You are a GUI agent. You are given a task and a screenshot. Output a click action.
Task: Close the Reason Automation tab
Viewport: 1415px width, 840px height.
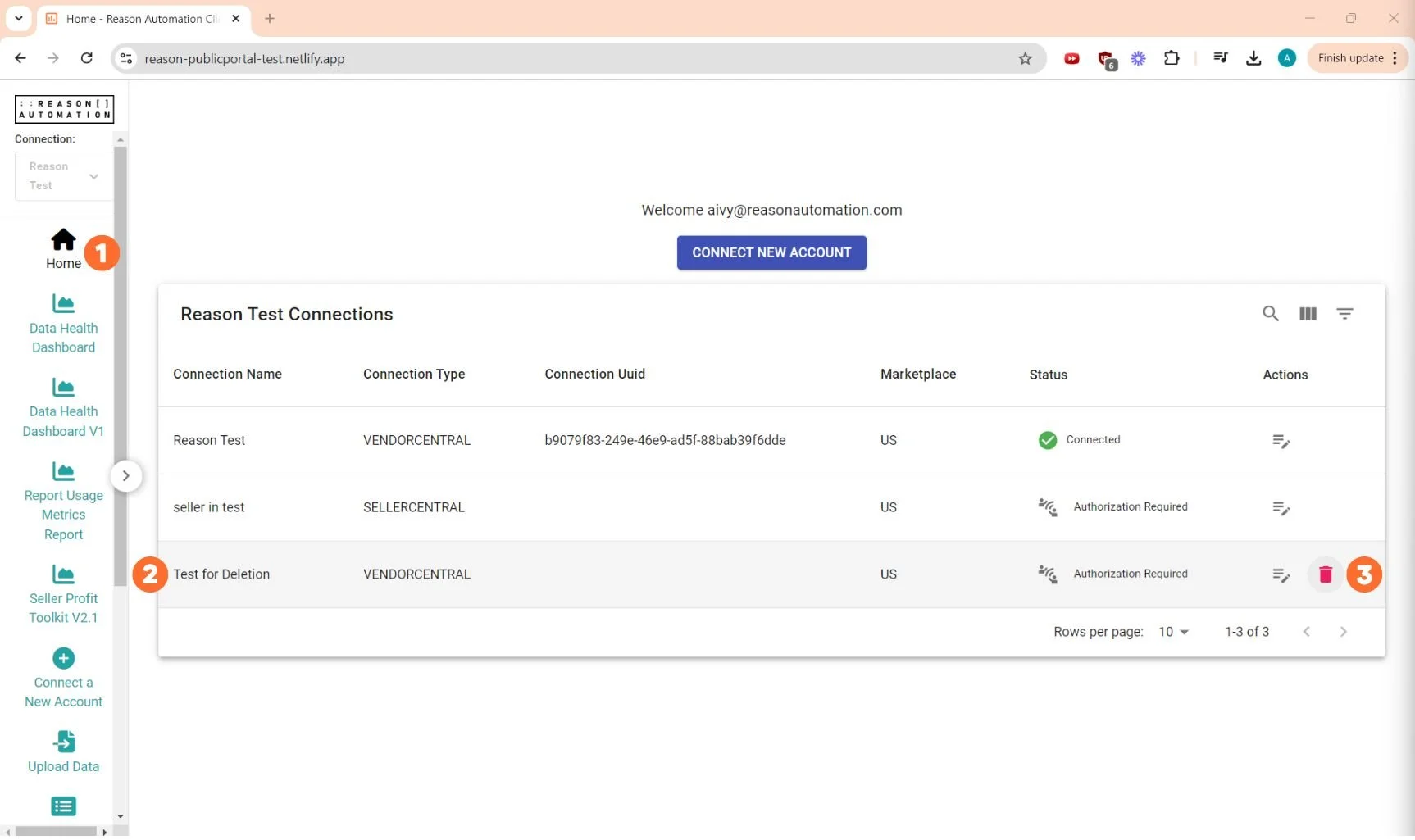click(x=235, y=18)
